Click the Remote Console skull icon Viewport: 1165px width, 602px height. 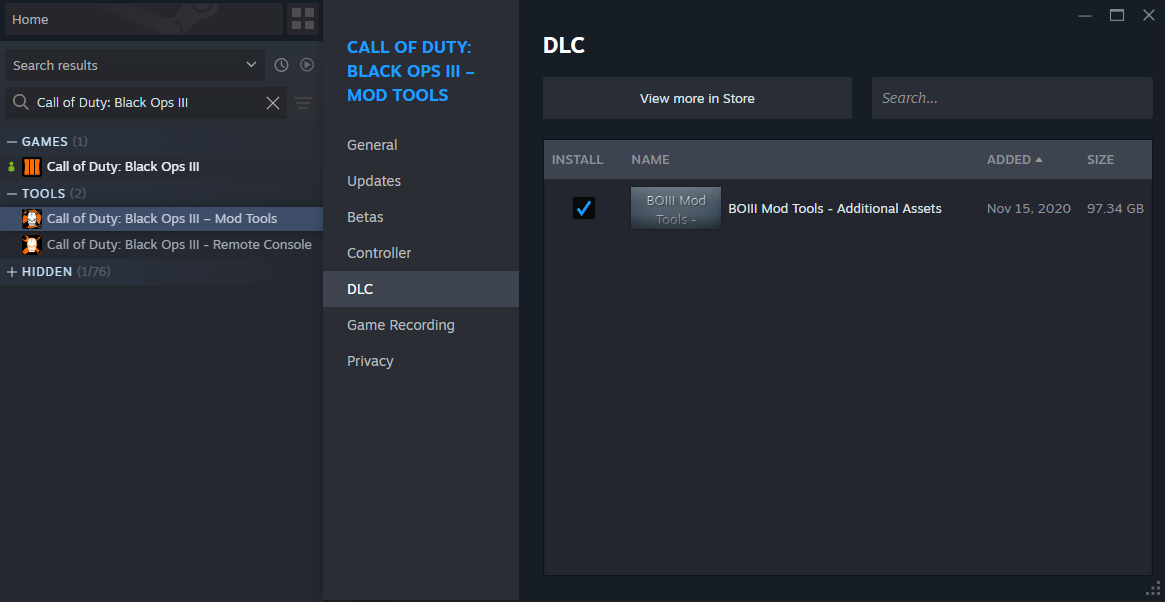coord(32,245)
